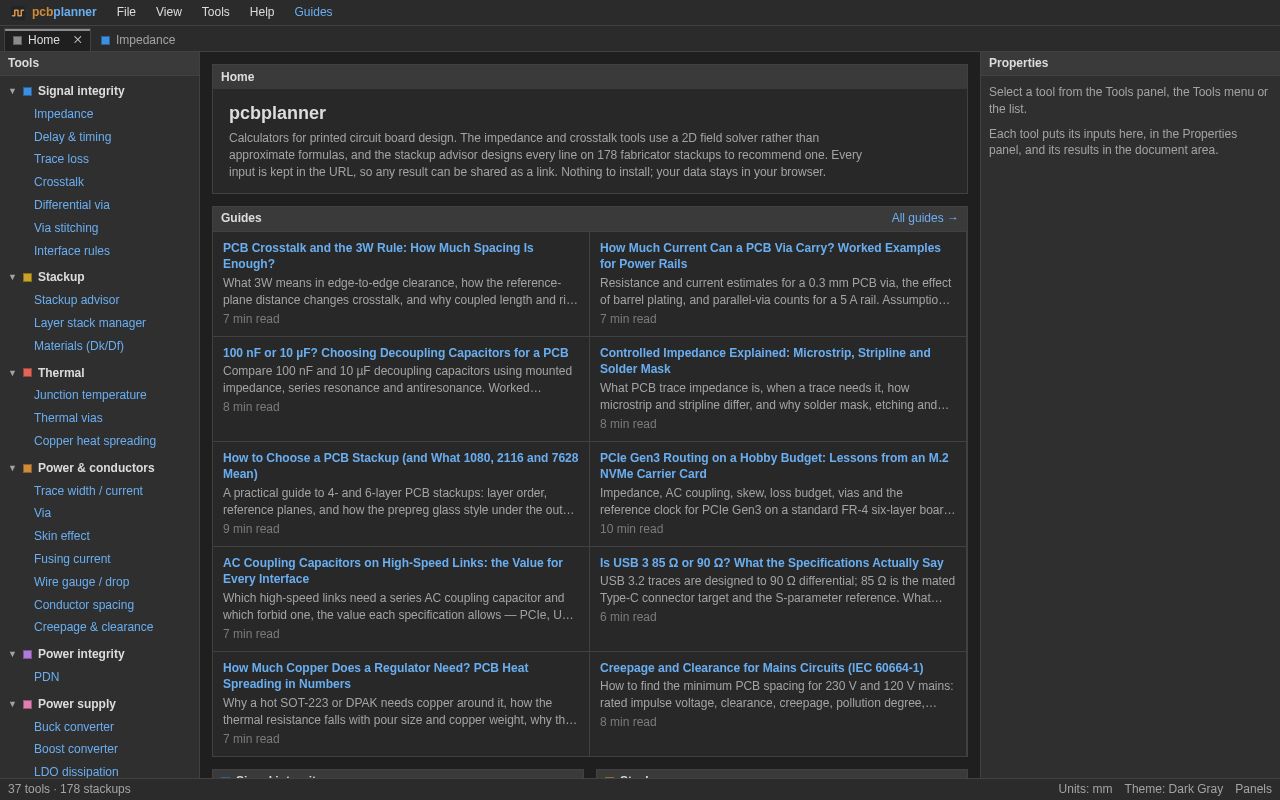The height and width of the screenshot is (800, 1280).
Task: Open the Is USB 3 85 Ω or 90 Ω guide
Action: point(772,563)
